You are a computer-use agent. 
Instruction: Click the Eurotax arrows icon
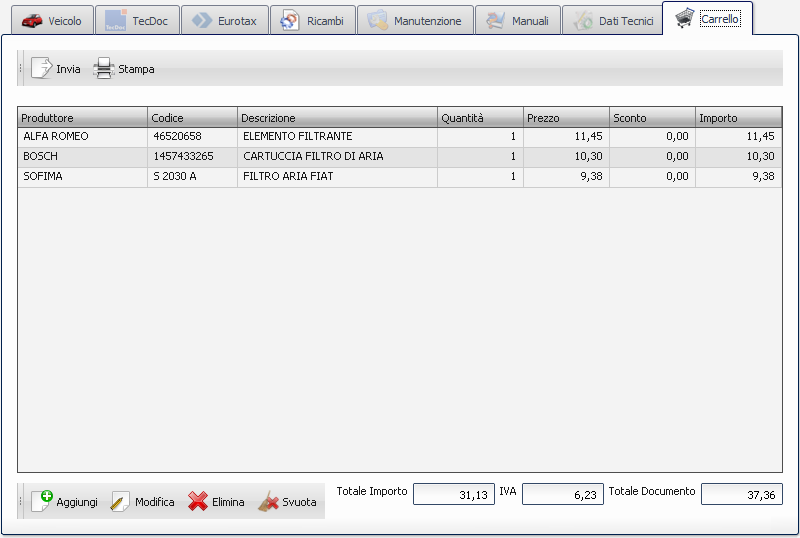(202, 21)
